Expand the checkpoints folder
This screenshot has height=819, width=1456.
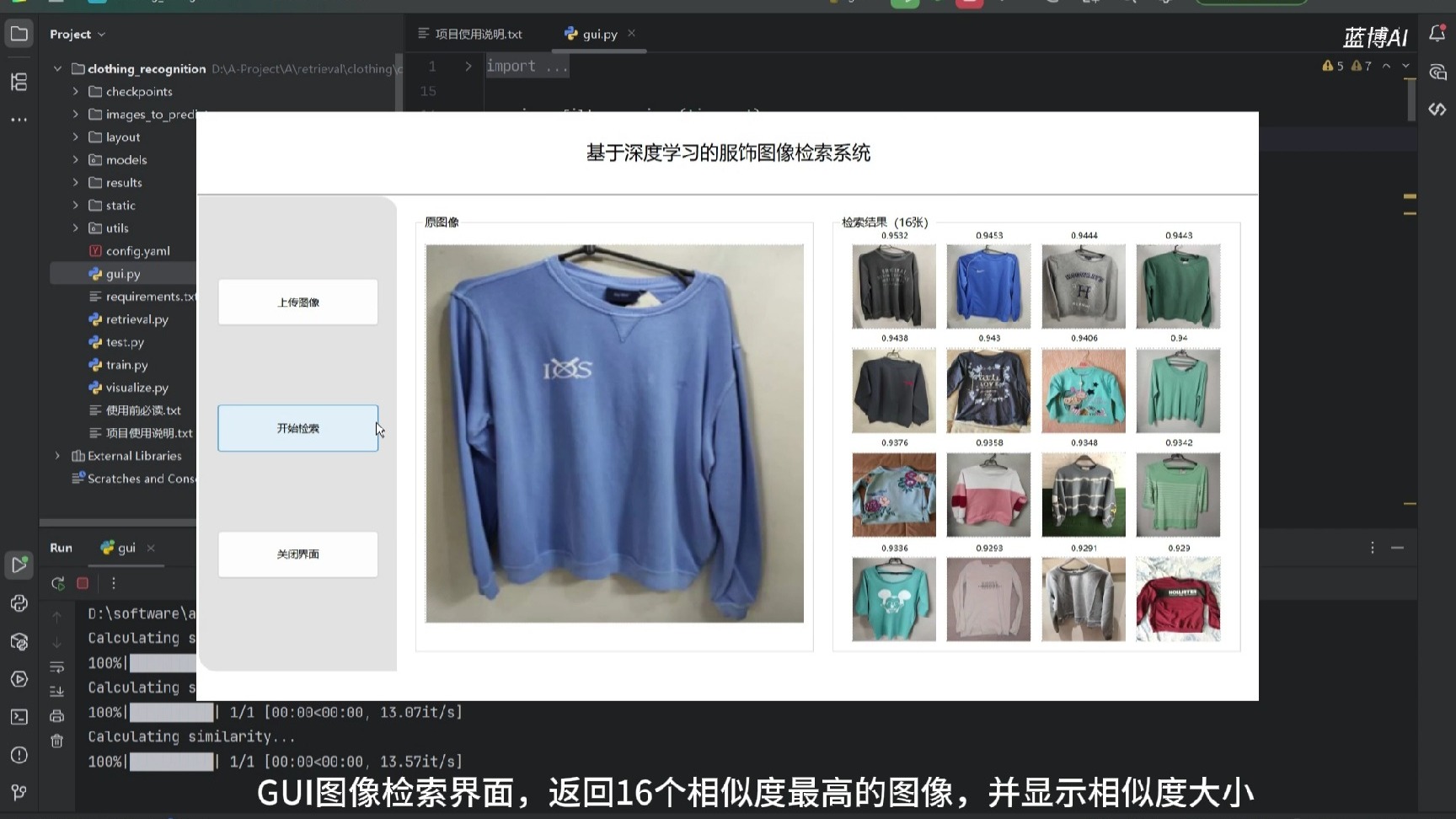click(75, 92)
